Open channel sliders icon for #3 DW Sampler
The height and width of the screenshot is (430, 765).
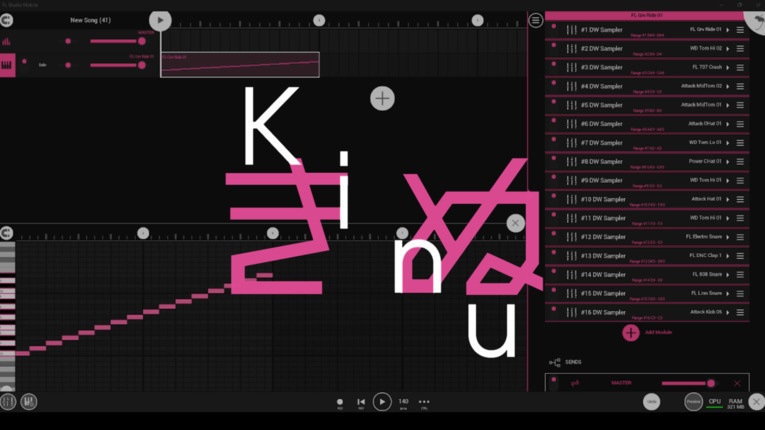tap(571, 67)
